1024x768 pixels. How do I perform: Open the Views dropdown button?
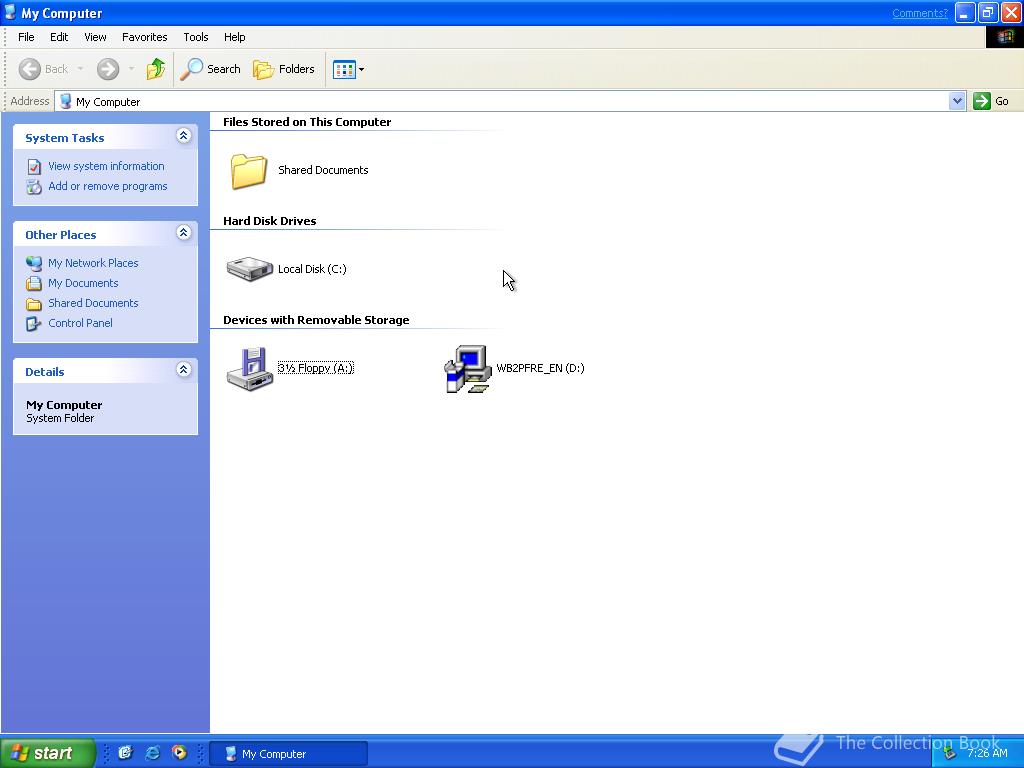[348, 69]
